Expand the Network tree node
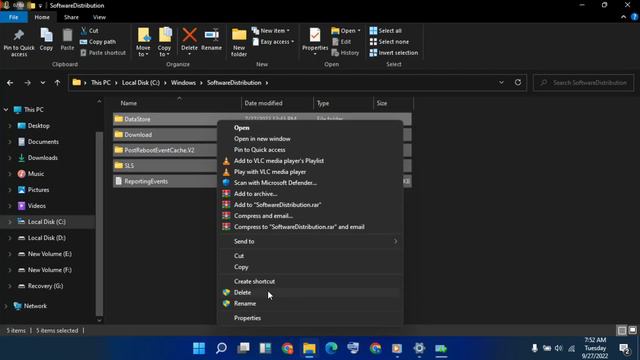640x360 pixels. (6, 306)
